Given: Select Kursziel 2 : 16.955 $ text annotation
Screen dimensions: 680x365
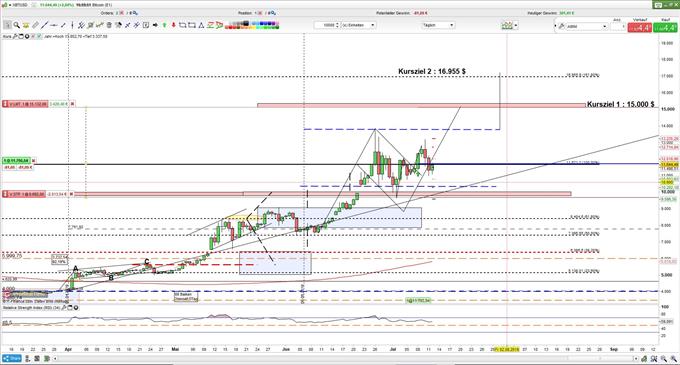Looking at the screenshot, I should pyautogui.click(x=432, y=71).
